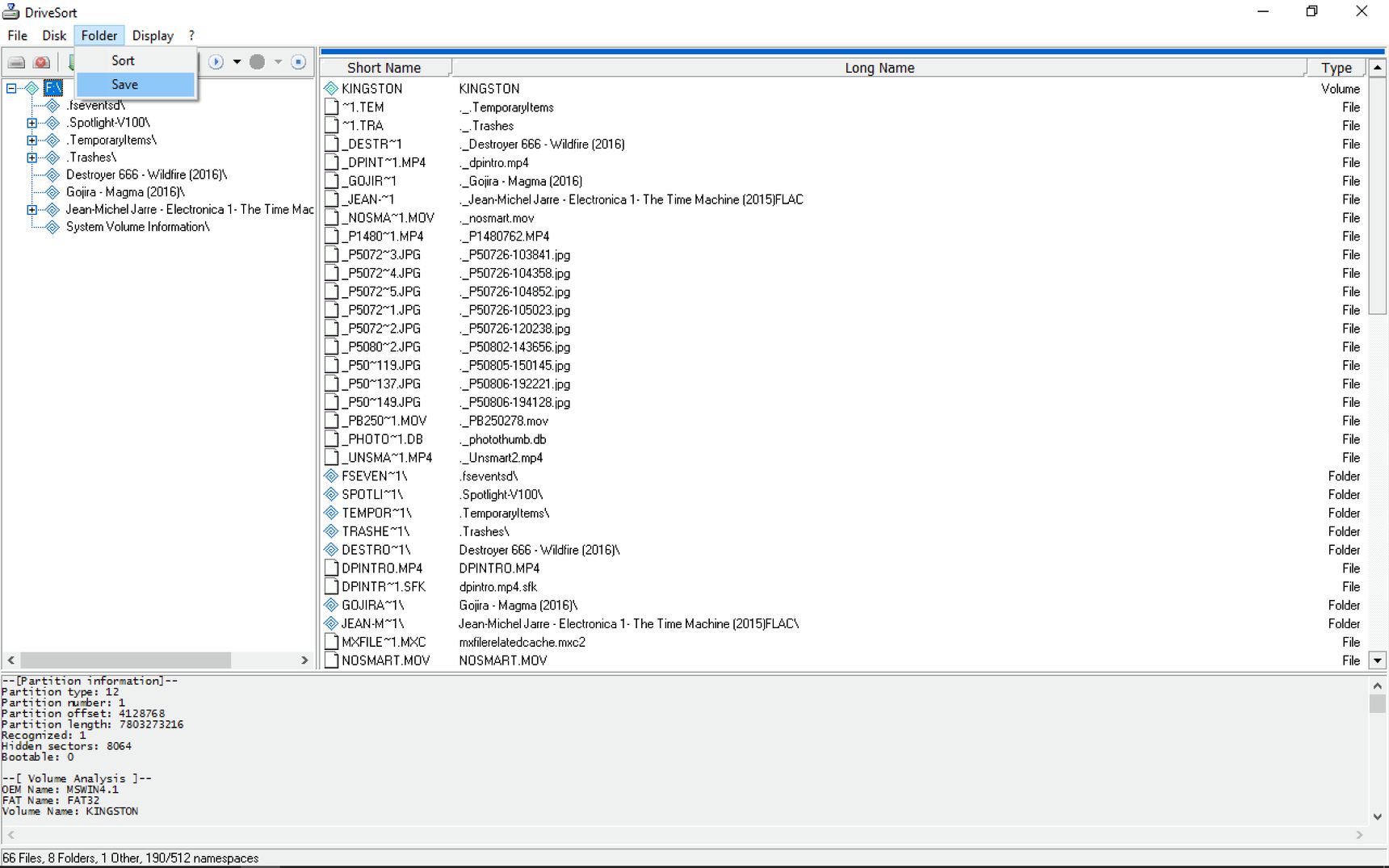Click the folder icon of SPOTLI~1\
The width and height of the screenshot is (1389, 868).
(331, 495)
